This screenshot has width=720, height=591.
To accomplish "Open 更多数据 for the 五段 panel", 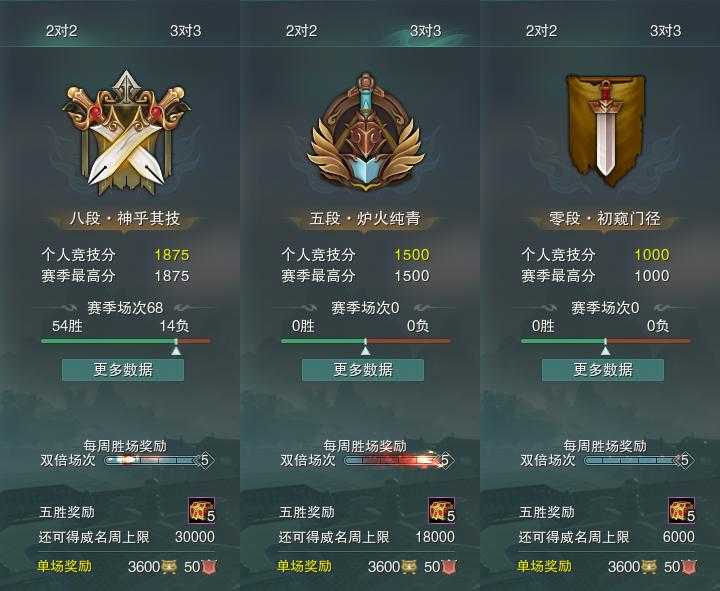I will point(363,370).
